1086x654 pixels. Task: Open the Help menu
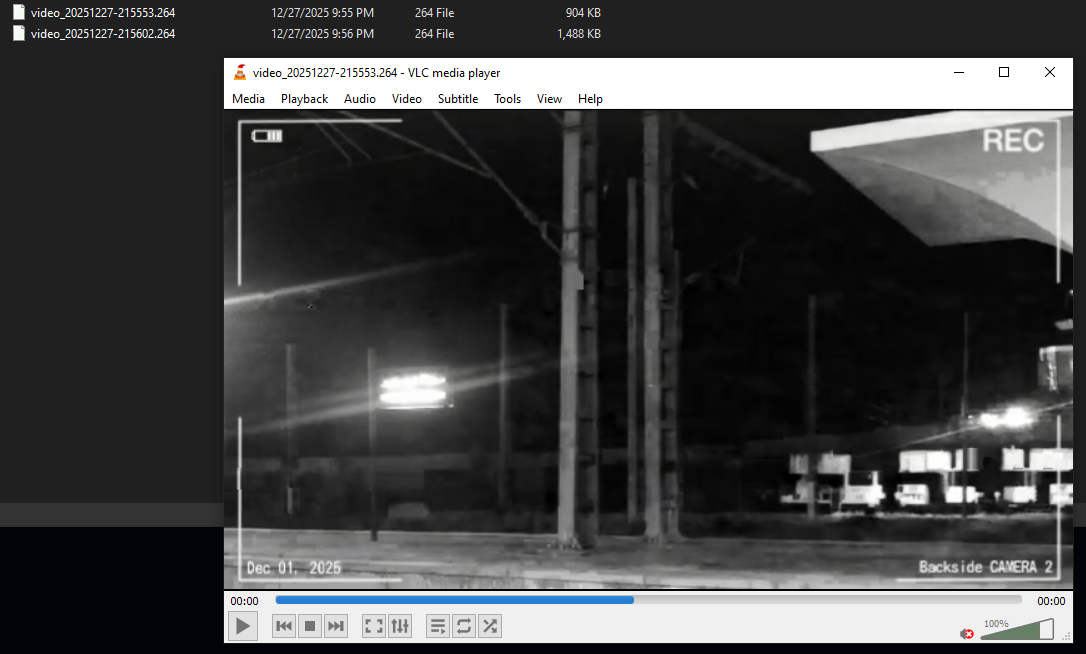590,99
